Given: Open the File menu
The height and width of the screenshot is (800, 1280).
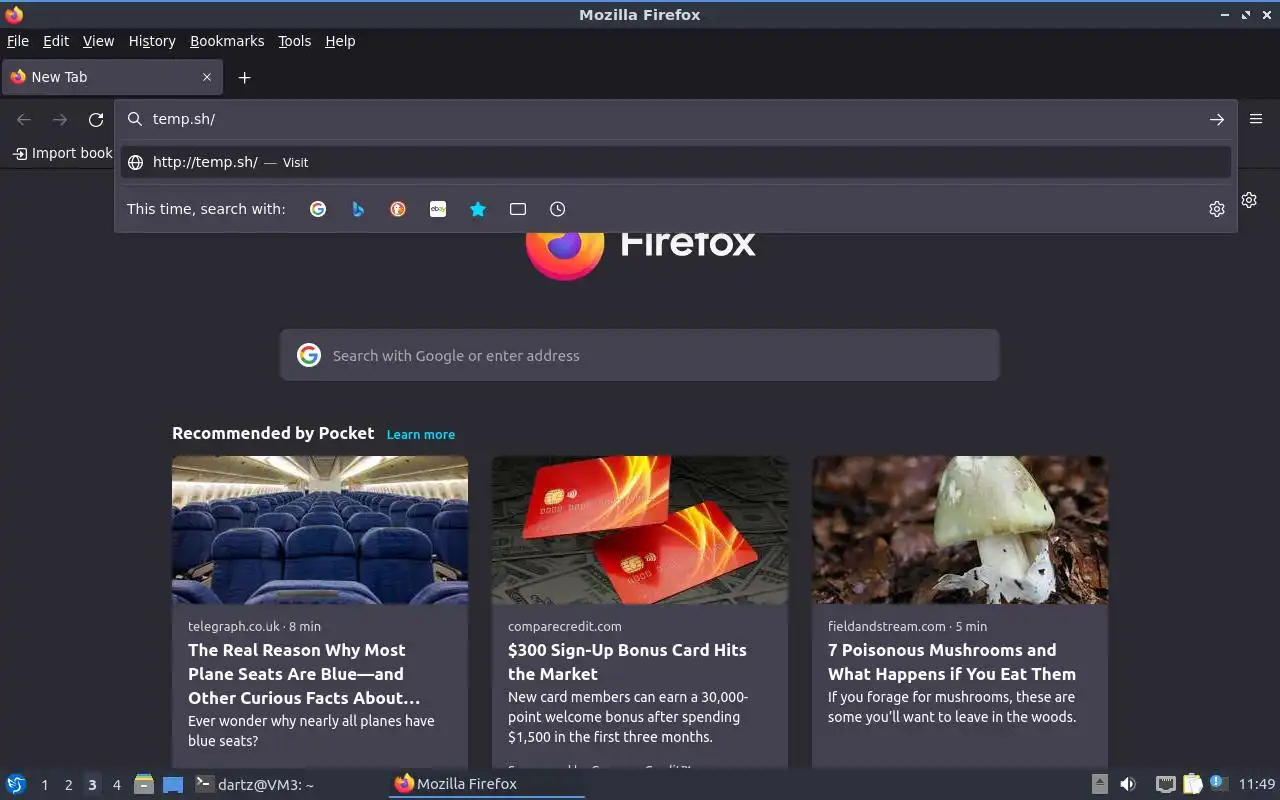Looking at the screenshot, I should (x=18, y=41).
